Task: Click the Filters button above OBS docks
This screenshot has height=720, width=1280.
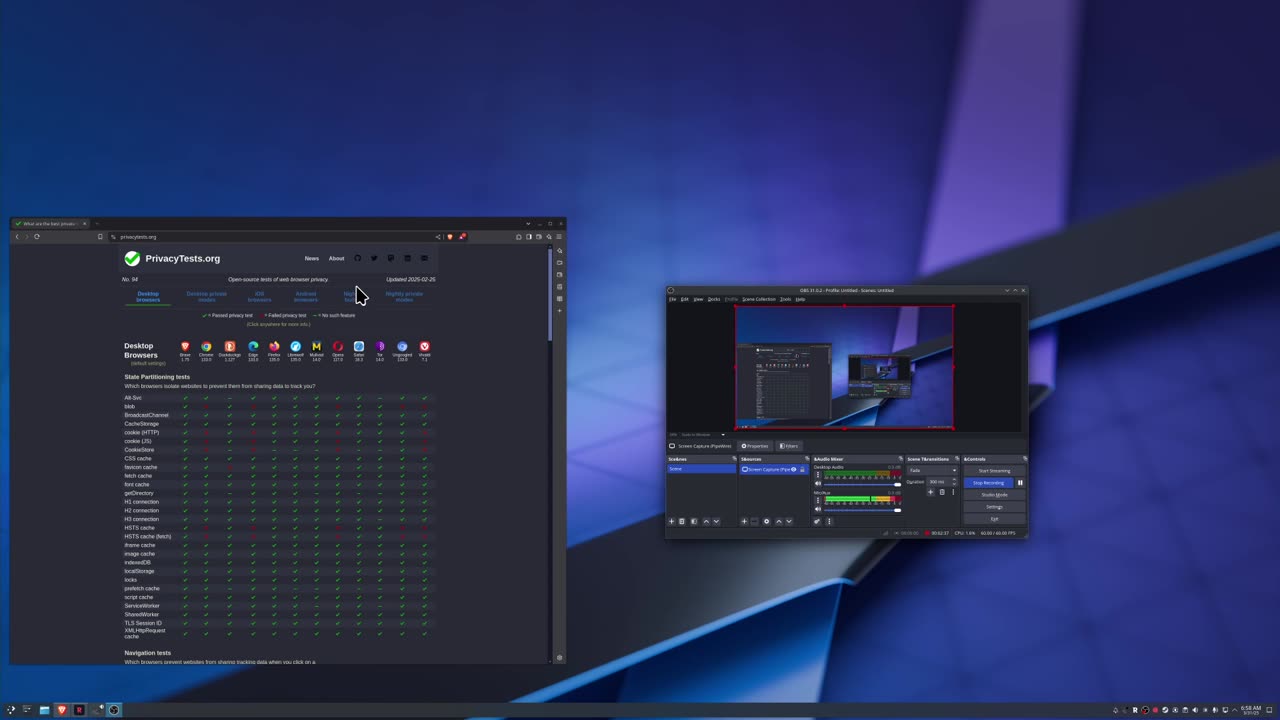Action: (x=789, y=446)
